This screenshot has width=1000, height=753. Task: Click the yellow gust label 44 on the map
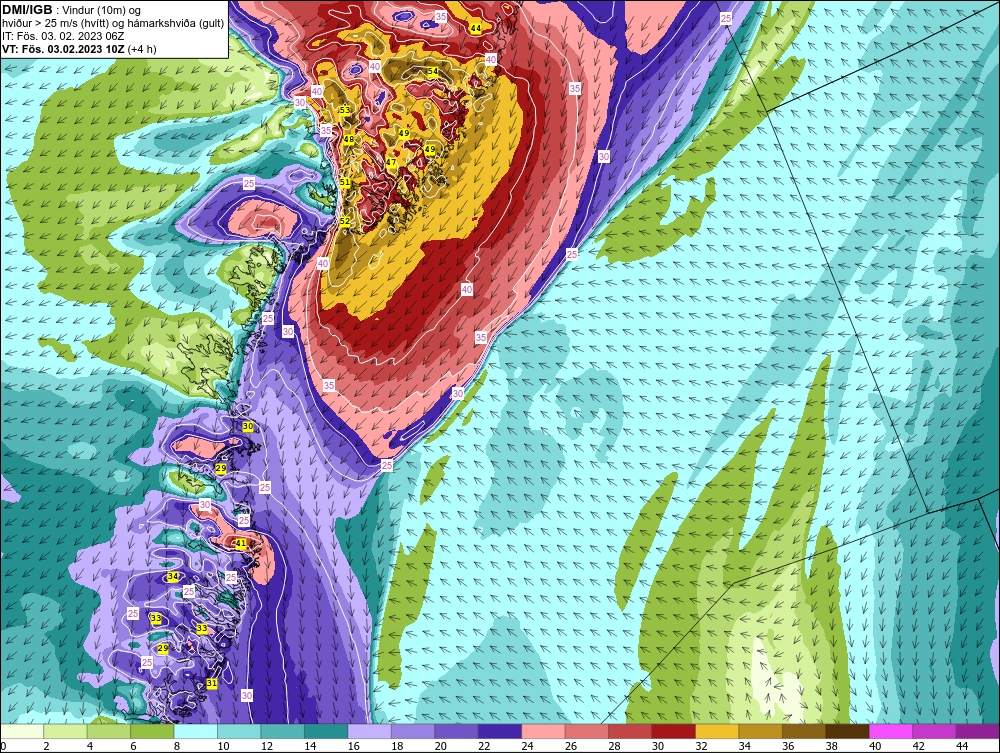476,29
